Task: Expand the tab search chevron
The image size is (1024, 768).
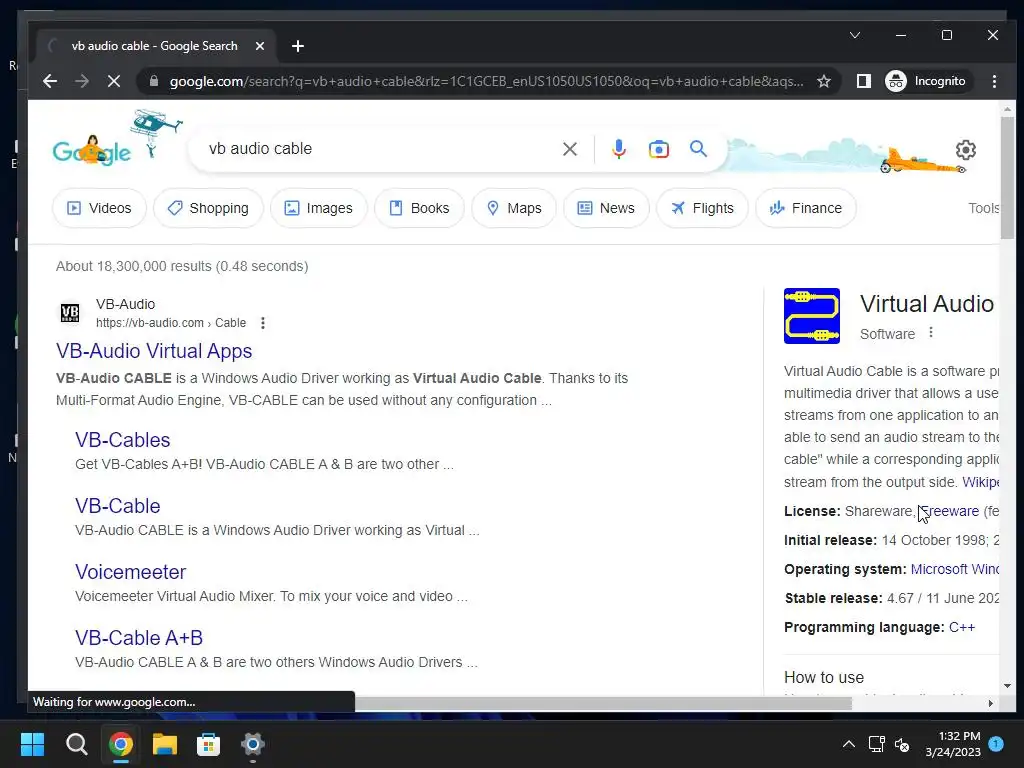Action: click(855, 35)
